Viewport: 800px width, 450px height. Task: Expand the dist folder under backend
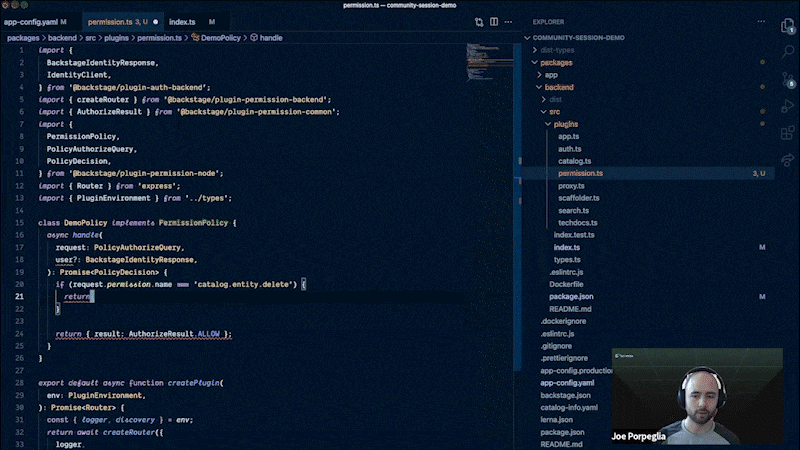[x=555, y=99]
